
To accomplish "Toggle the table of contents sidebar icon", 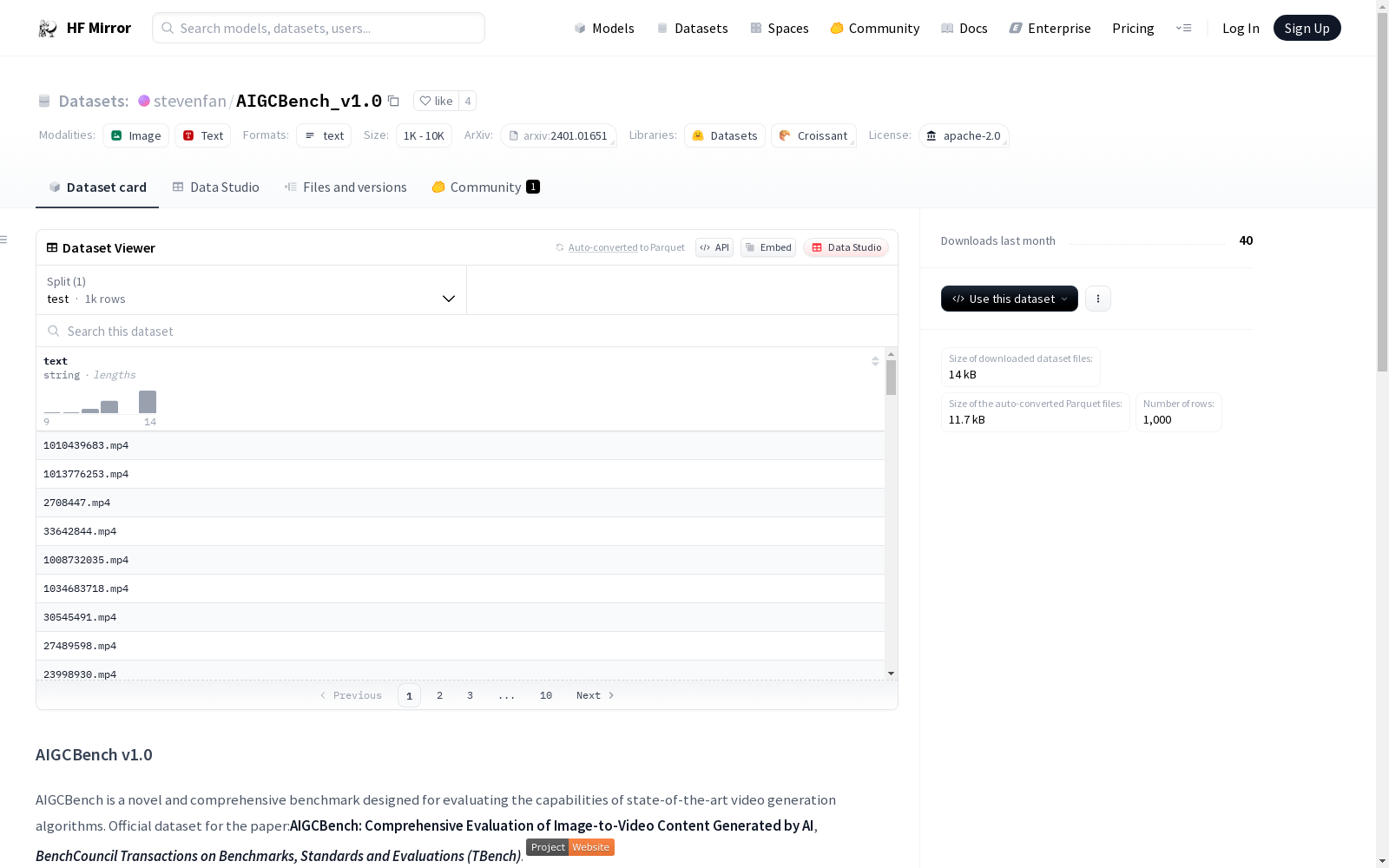I will [4, 240].
